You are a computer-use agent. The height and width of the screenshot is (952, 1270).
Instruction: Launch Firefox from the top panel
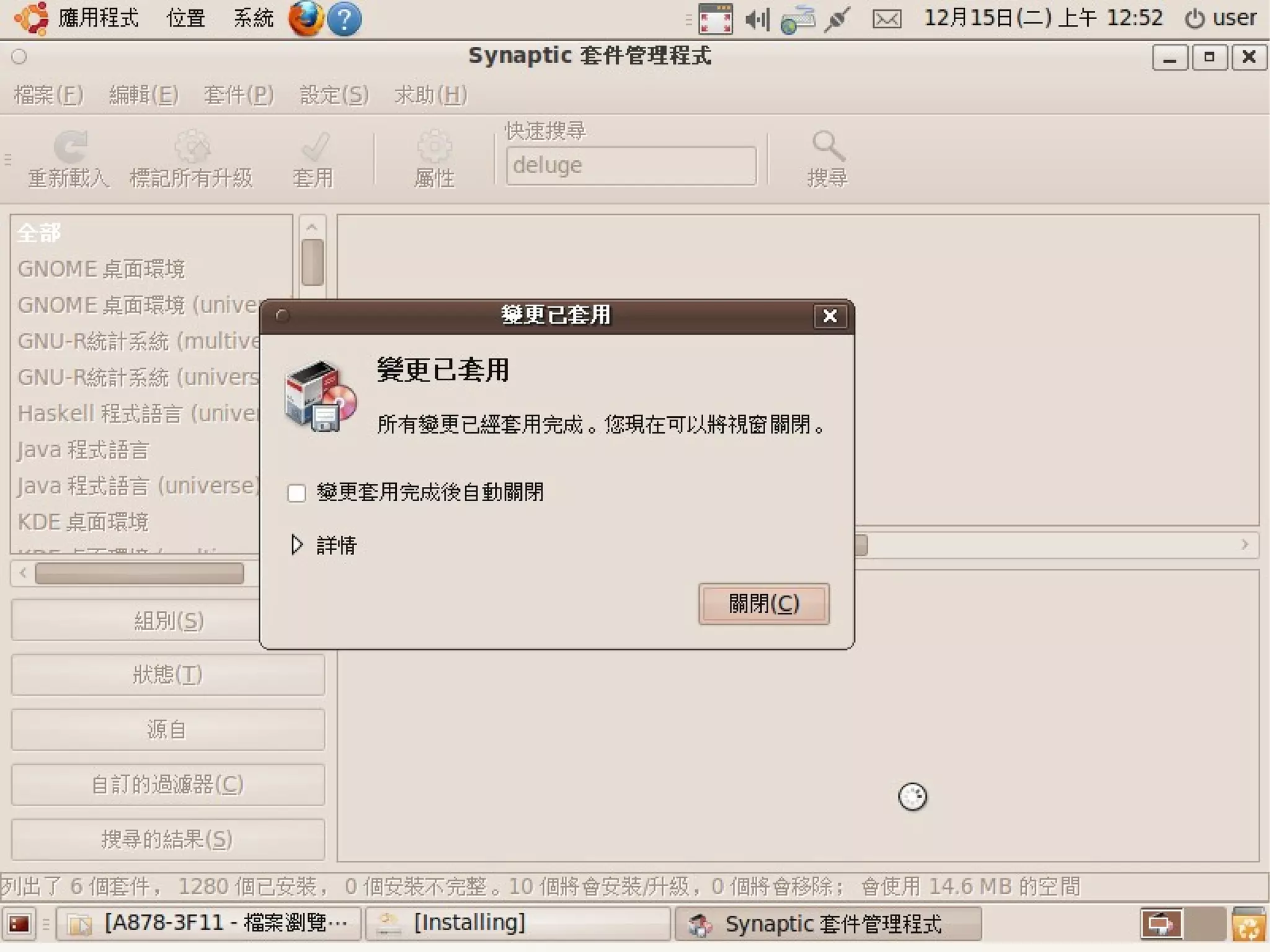coord(306,18)
